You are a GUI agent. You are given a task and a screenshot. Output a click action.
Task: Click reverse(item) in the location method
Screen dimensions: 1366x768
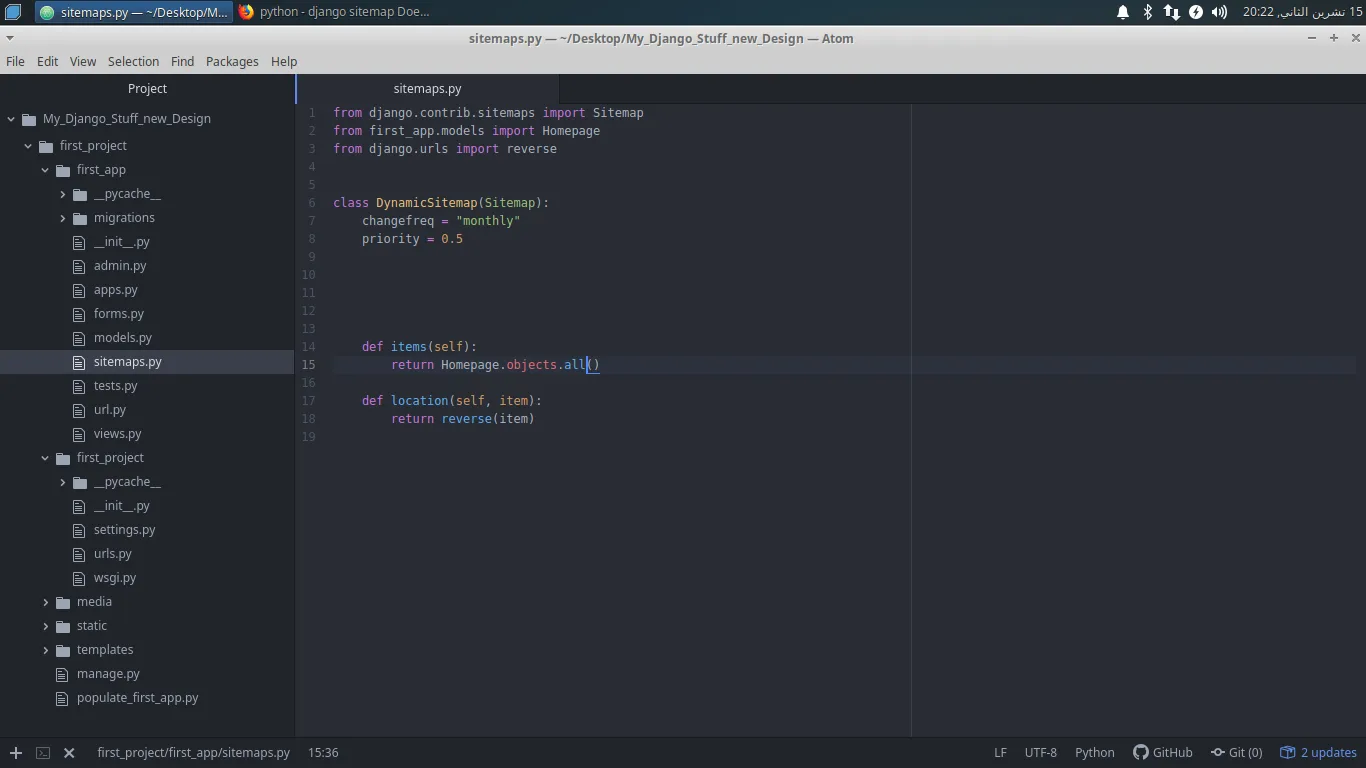point(488,419)
